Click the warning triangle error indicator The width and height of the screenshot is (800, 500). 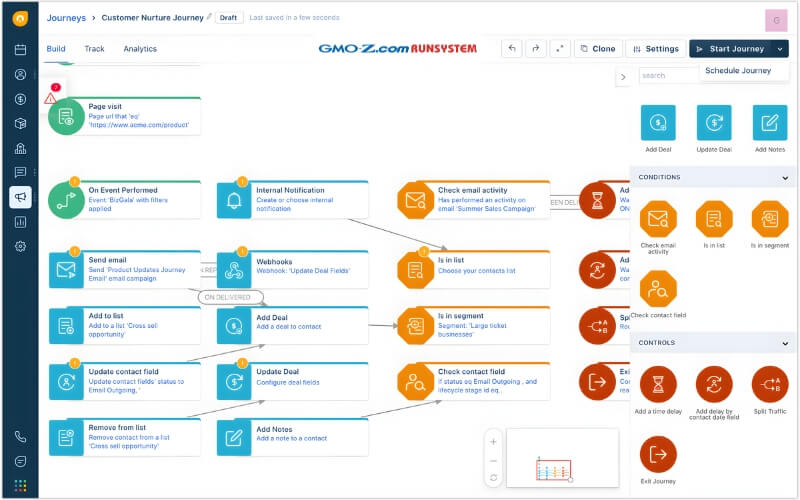tap(50, 98)
